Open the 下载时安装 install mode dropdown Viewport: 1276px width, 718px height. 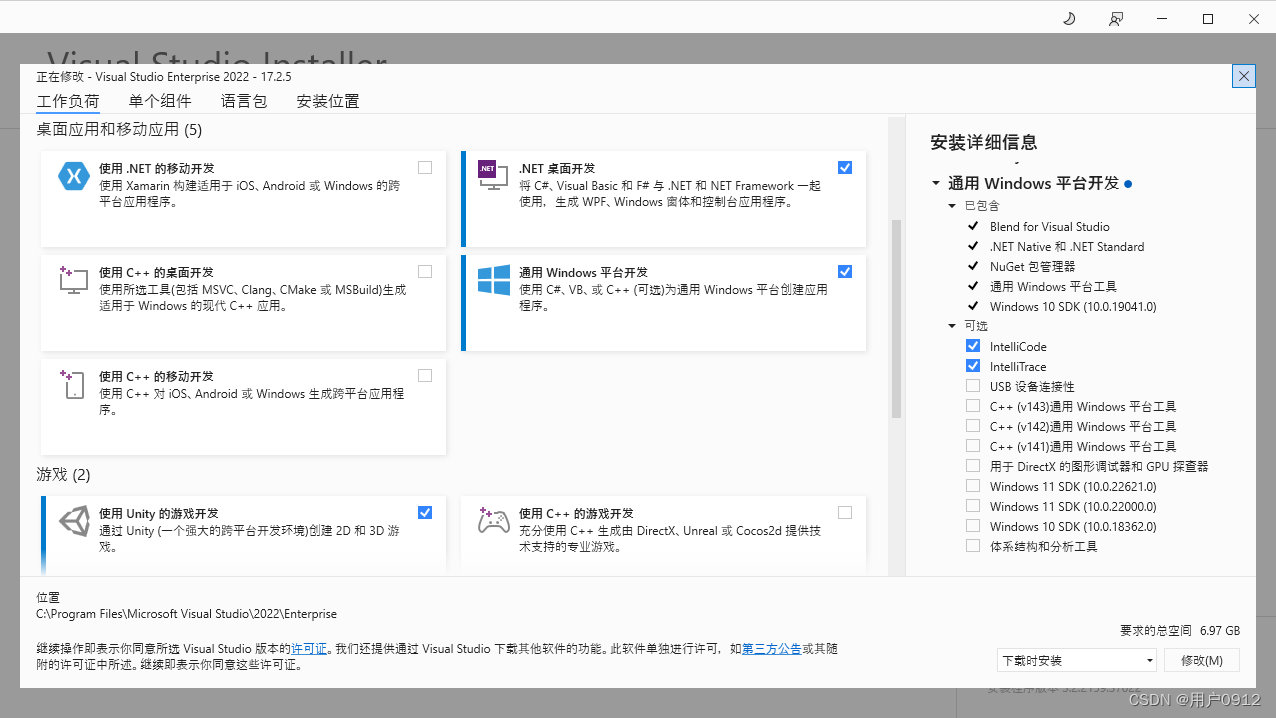click(x=1077, y=660)
